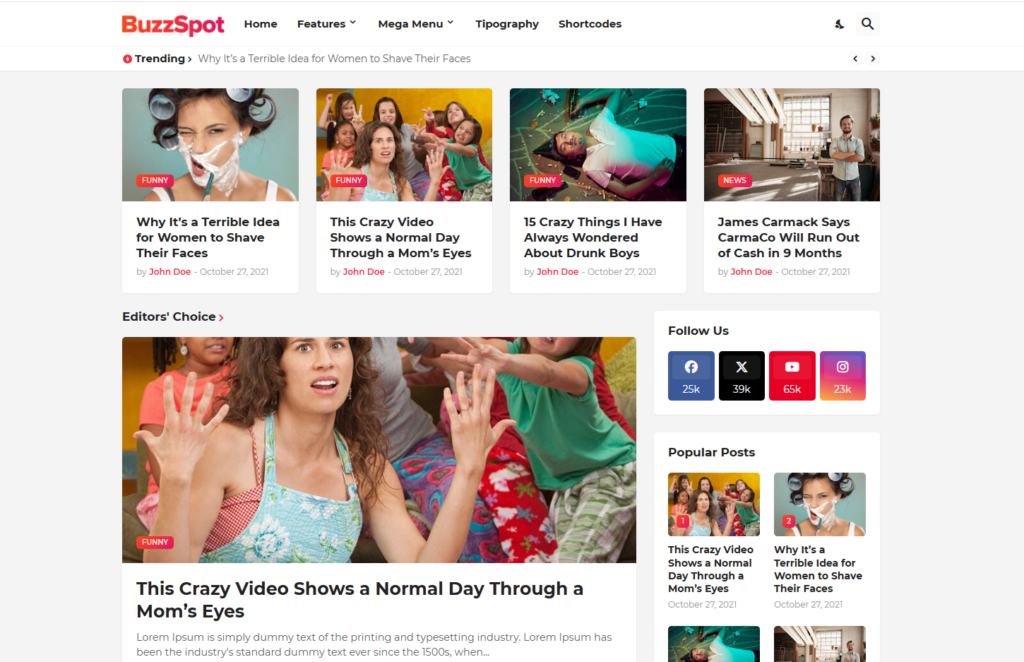The image size is (1024, 662).
Task: Click the BuzzSpot logo
Action: 173,24
